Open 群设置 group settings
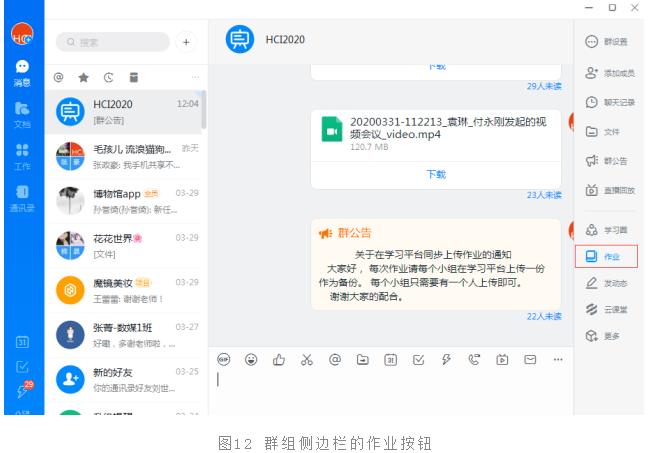The height and width of the screenshot is (453, 650). pyautogui.click(x=606, y=42)
